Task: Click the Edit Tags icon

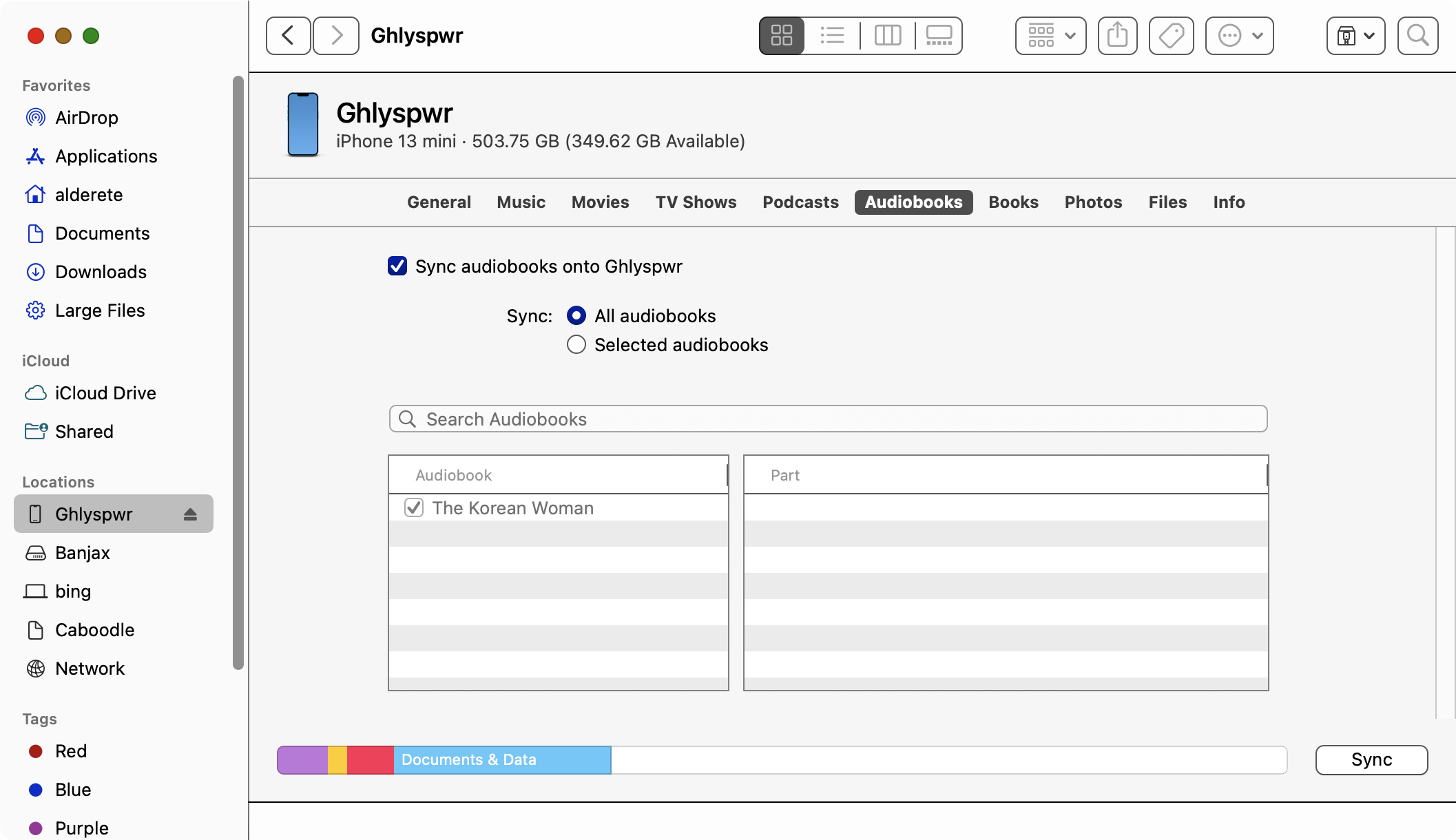Action: (x=1171, y=35)
